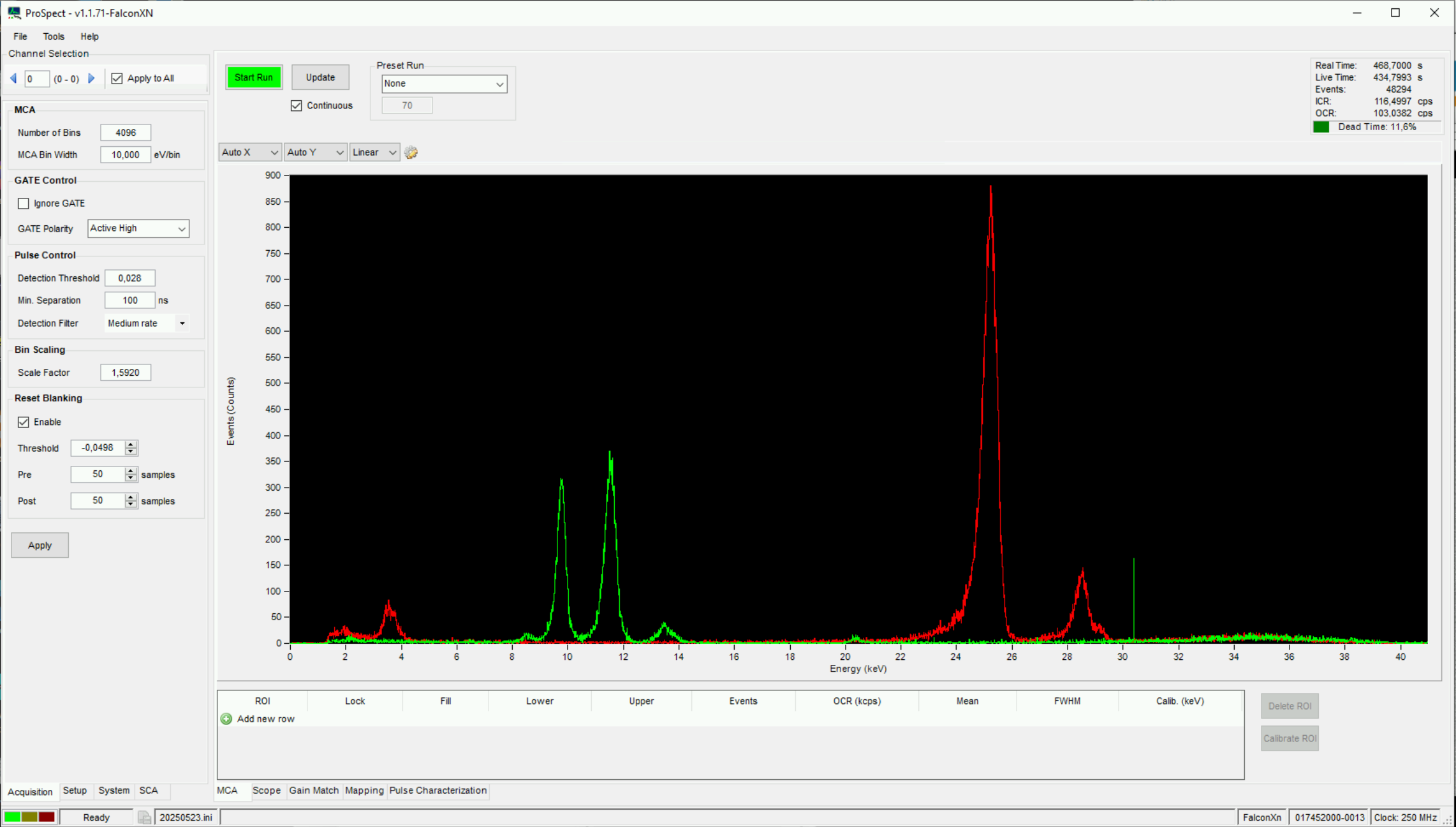Open the Tools menu
The width and height of the screenshot is (1456, 827).
point(54,36)
